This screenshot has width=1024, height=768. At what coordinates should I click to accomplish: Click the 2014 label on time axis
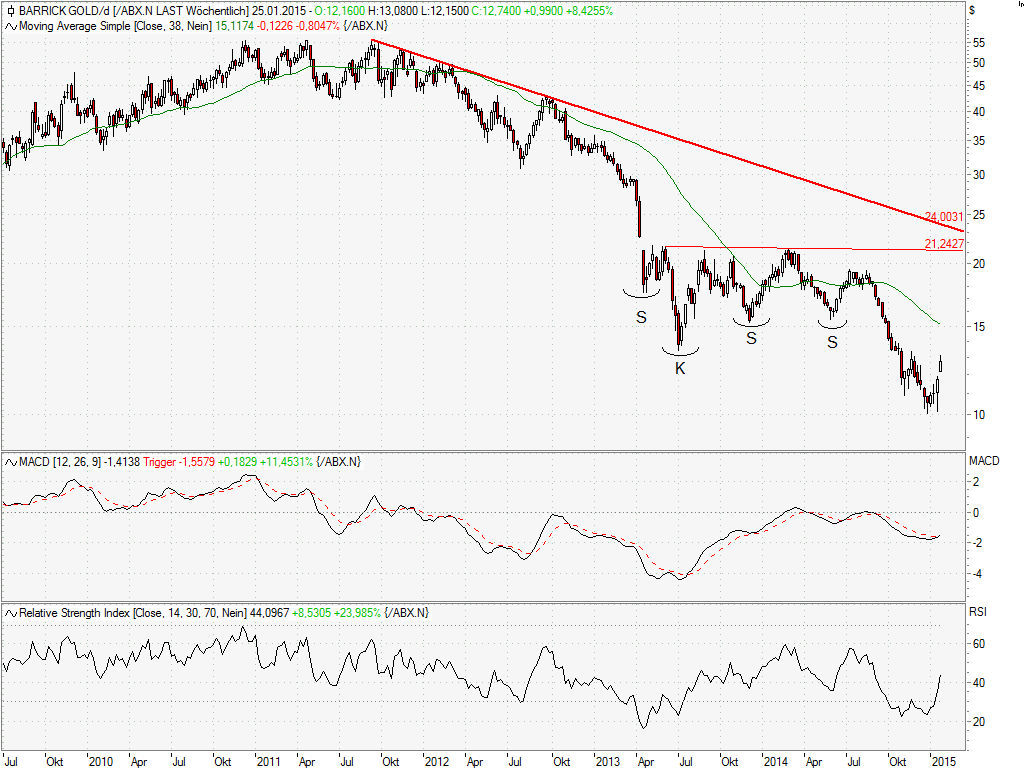click(776, 761)
